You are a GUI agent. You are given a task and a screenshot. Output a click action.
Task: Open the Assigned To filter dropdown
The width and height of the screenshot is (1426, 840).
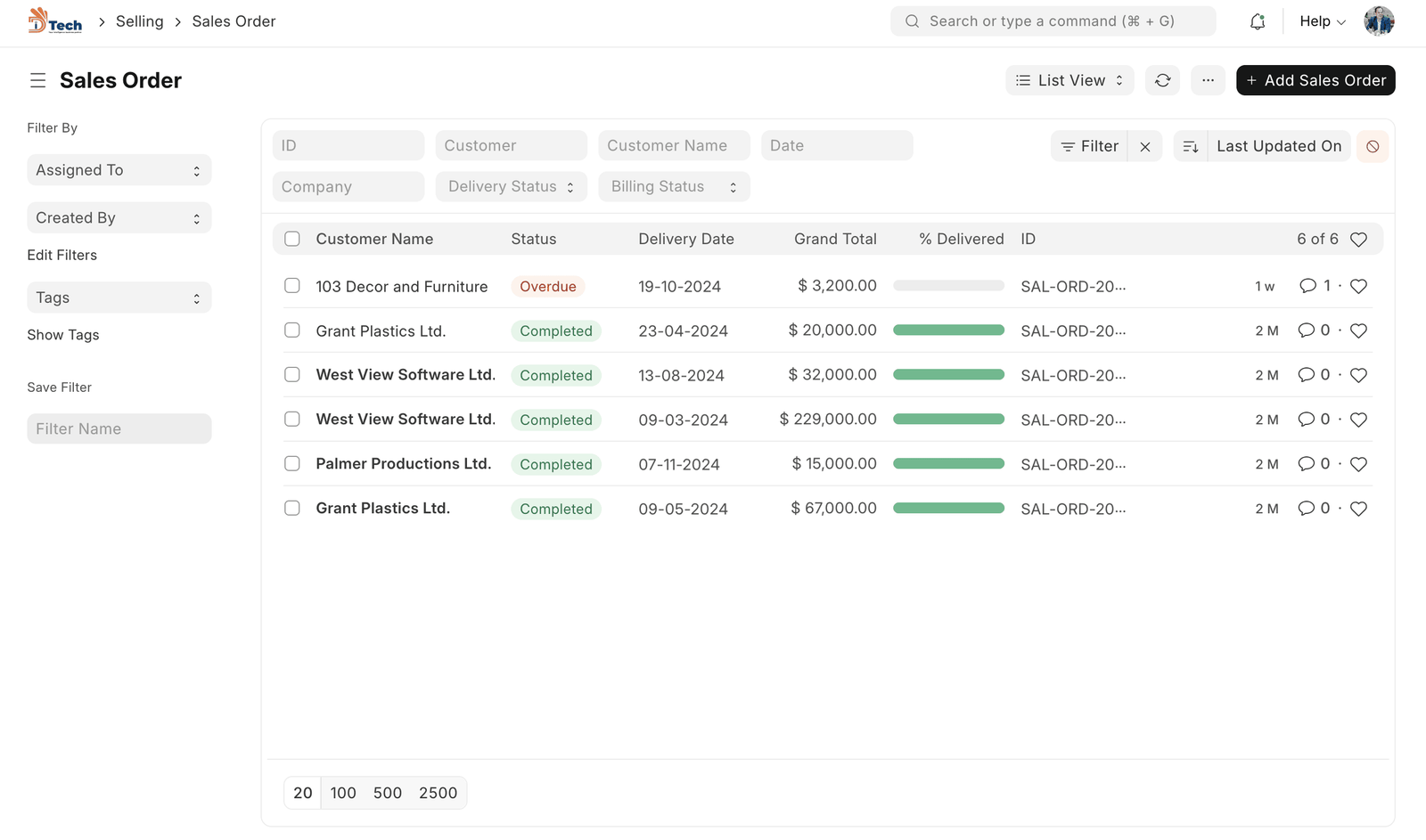tap(119, 170)
